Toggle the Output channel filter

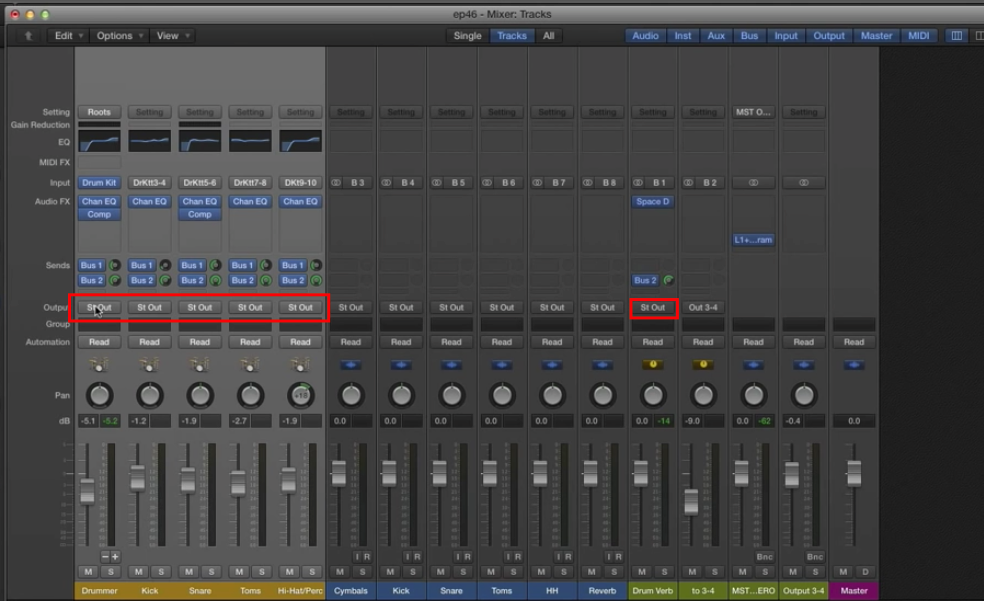829,36
